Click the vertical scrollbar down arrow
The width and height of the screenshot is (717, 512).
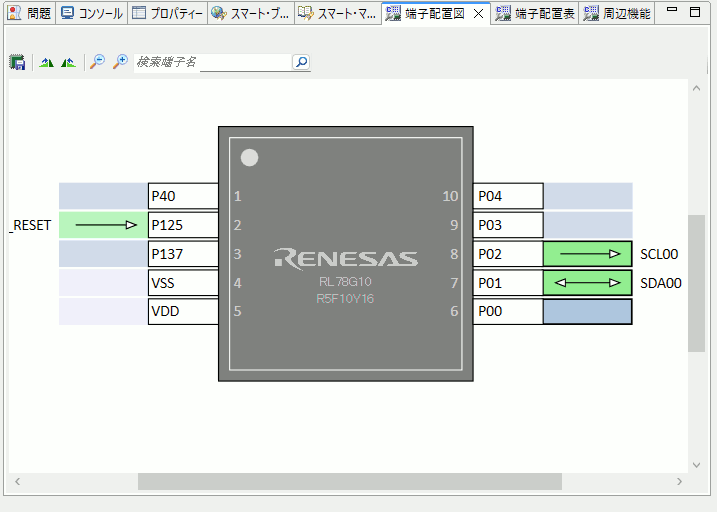[697, 465]
